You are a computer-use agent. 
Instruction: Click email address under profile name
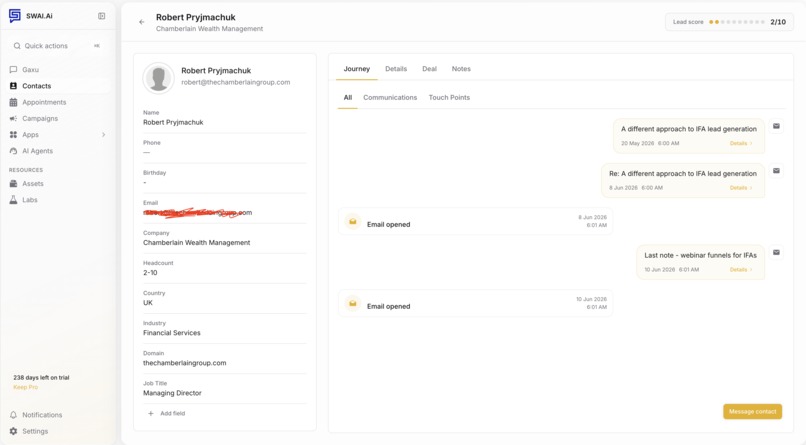click(x=235, y=82)
